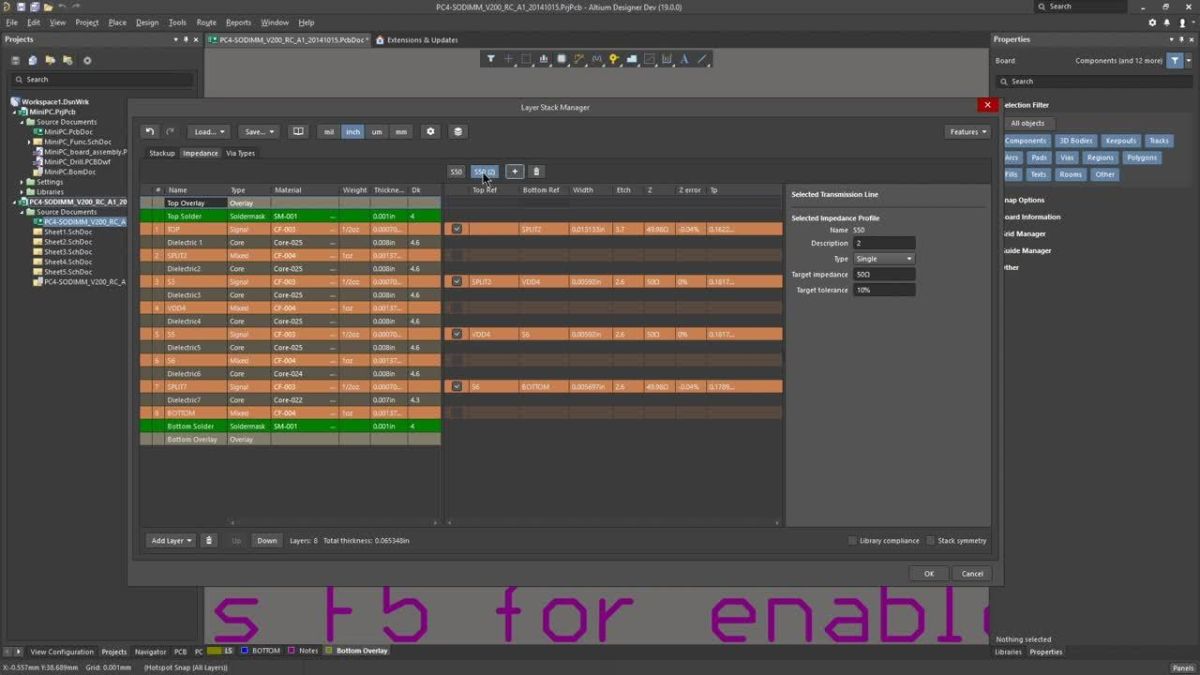Open Layer Stack Manager settings gear icon

coord(430,131)
